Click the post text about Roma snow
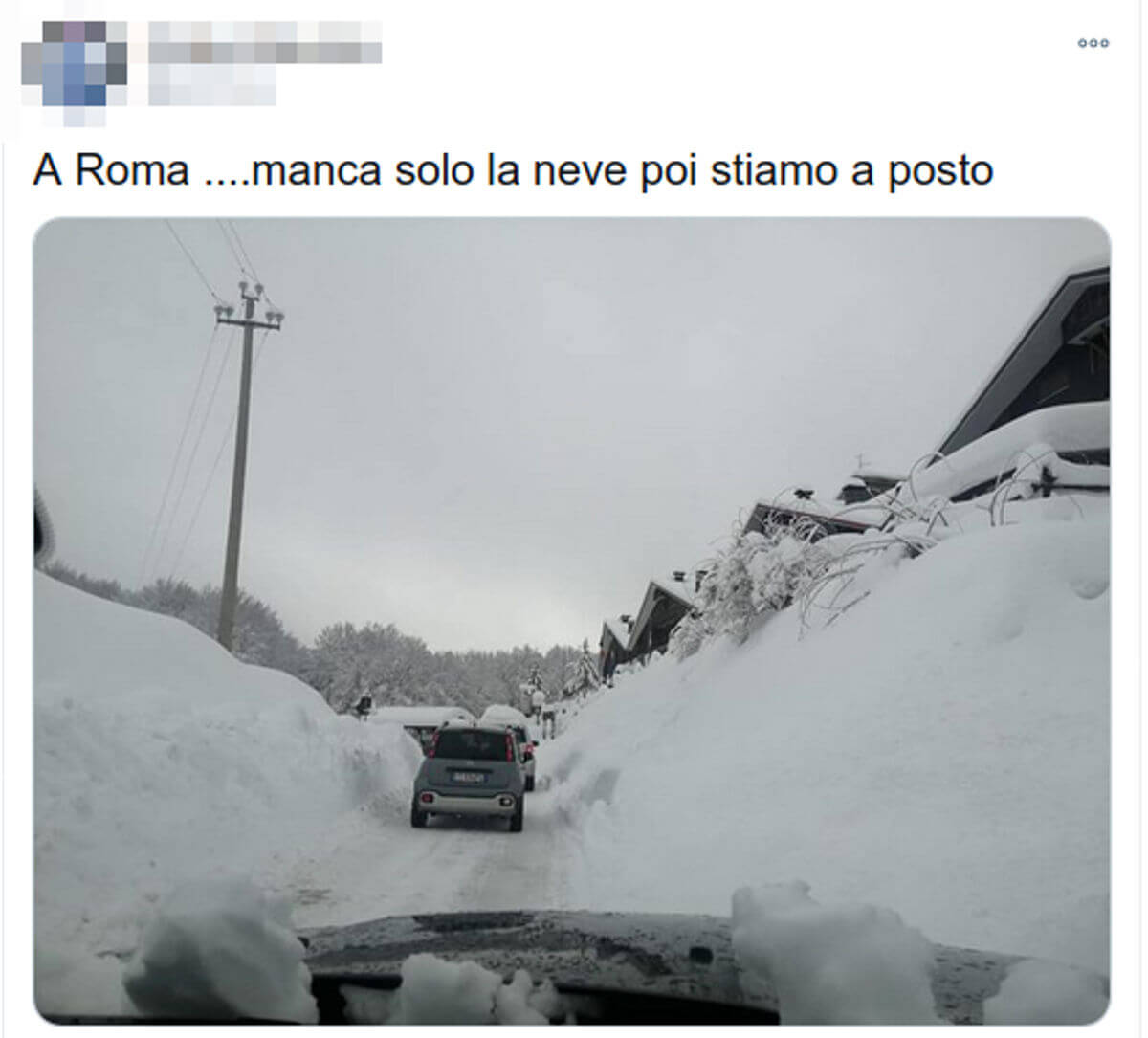 point(513,170)
